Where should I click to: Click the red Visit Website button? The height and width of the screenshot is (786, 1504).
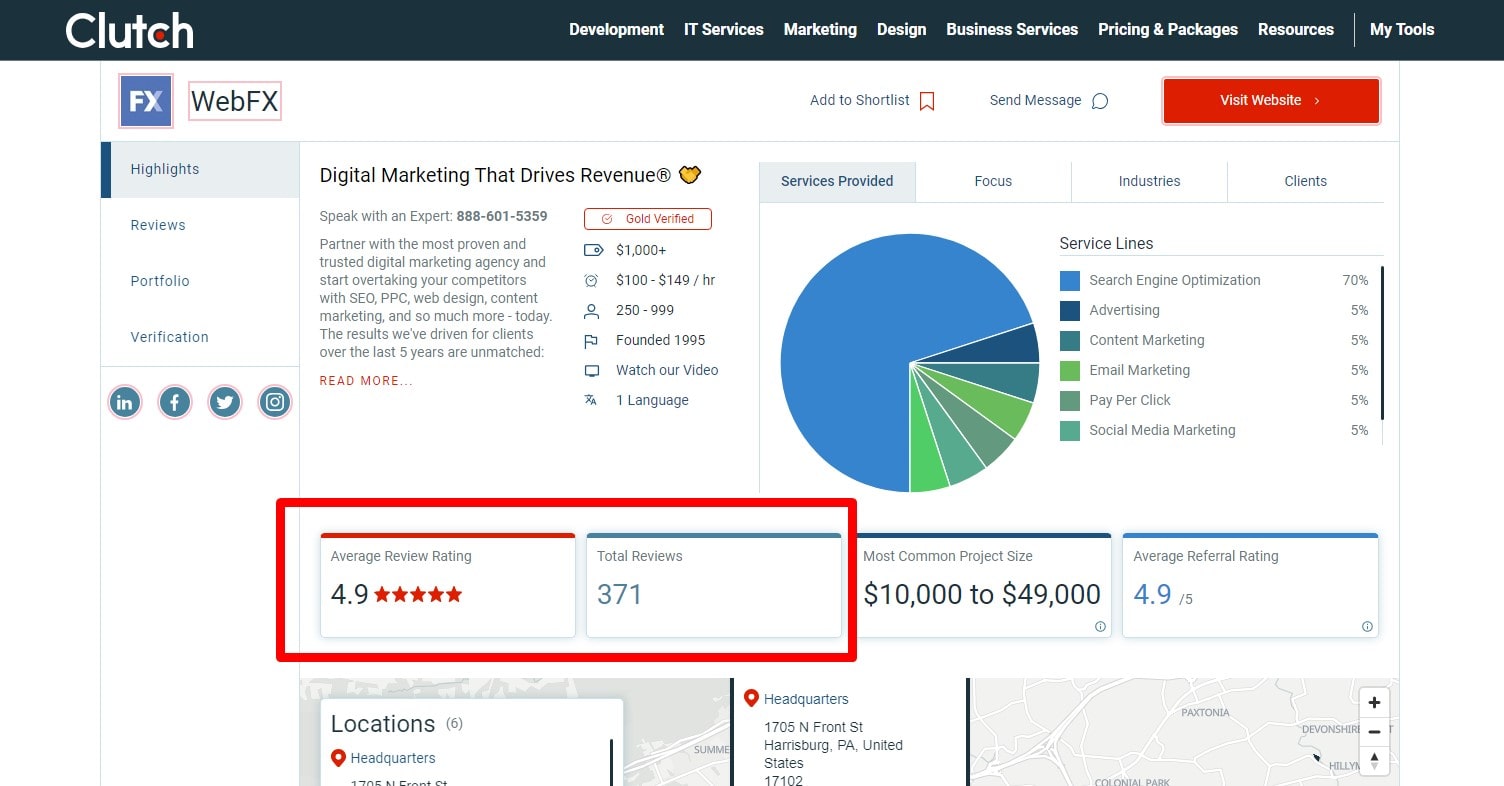(x=1271, y=101)
